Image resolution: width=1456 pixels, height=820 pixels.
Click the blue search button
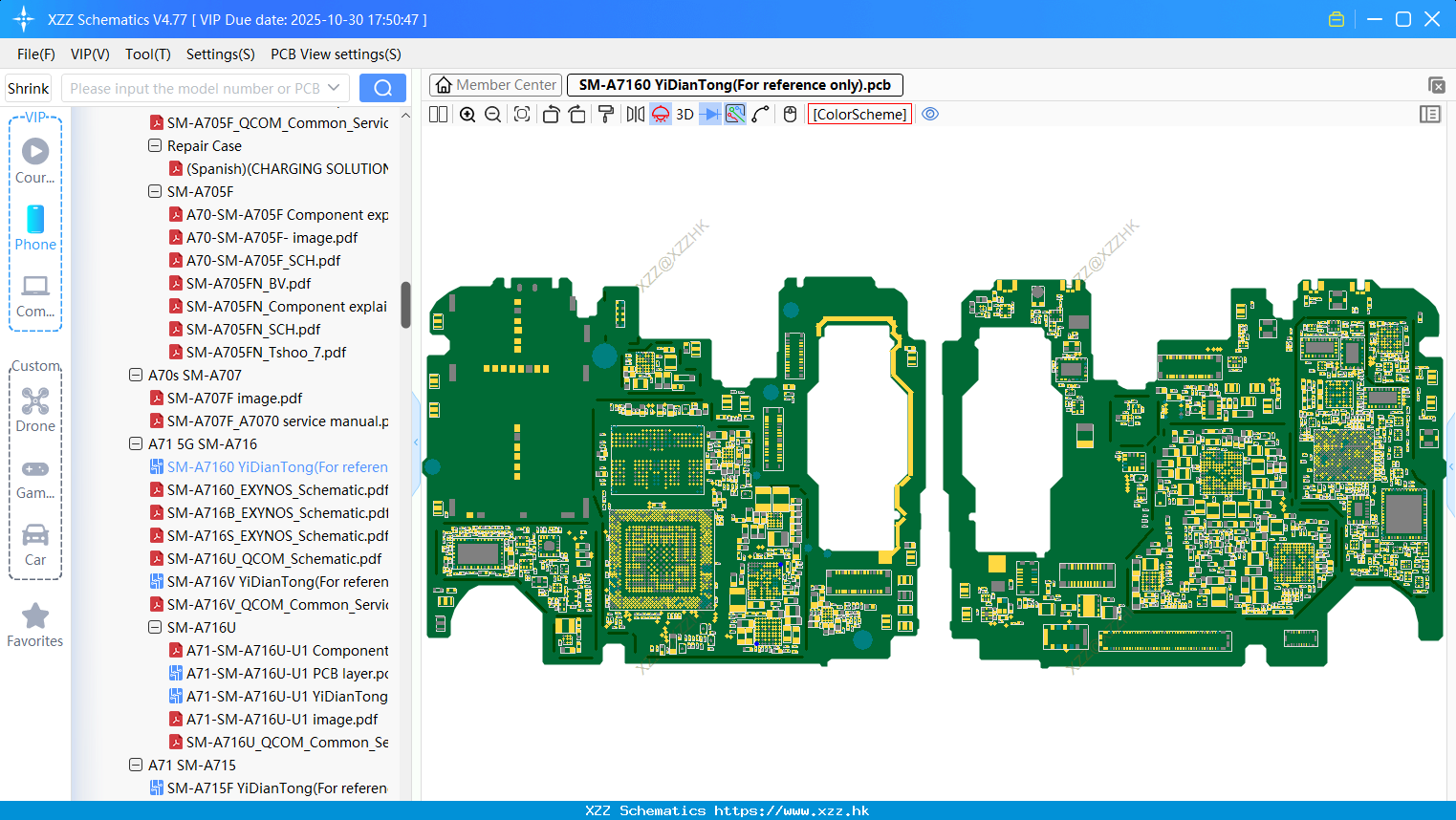point(382,88)
